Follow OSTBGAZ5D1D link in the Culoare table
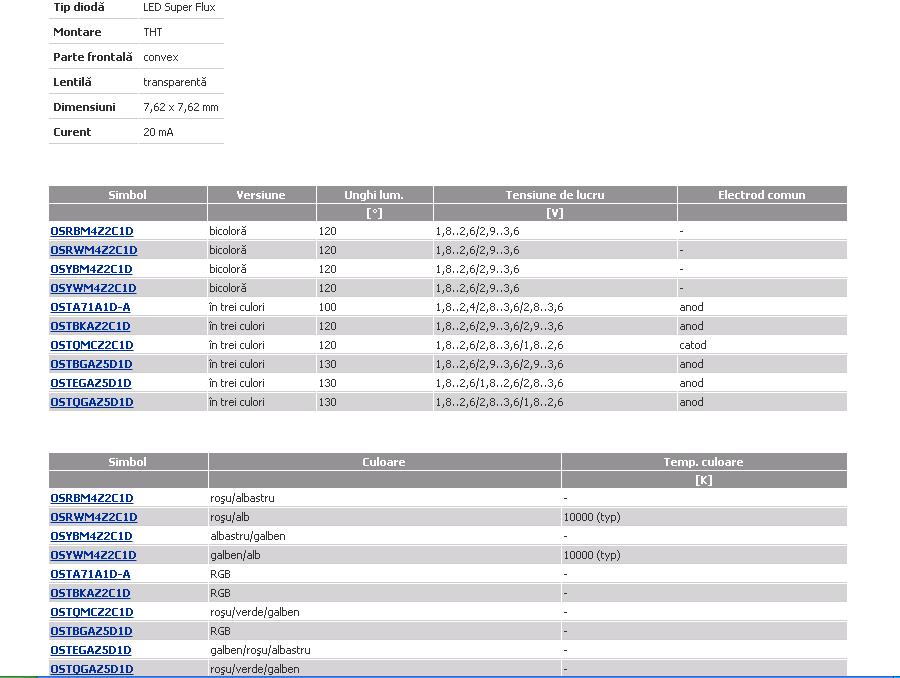 pyautogui.click(x=91, y=631)
